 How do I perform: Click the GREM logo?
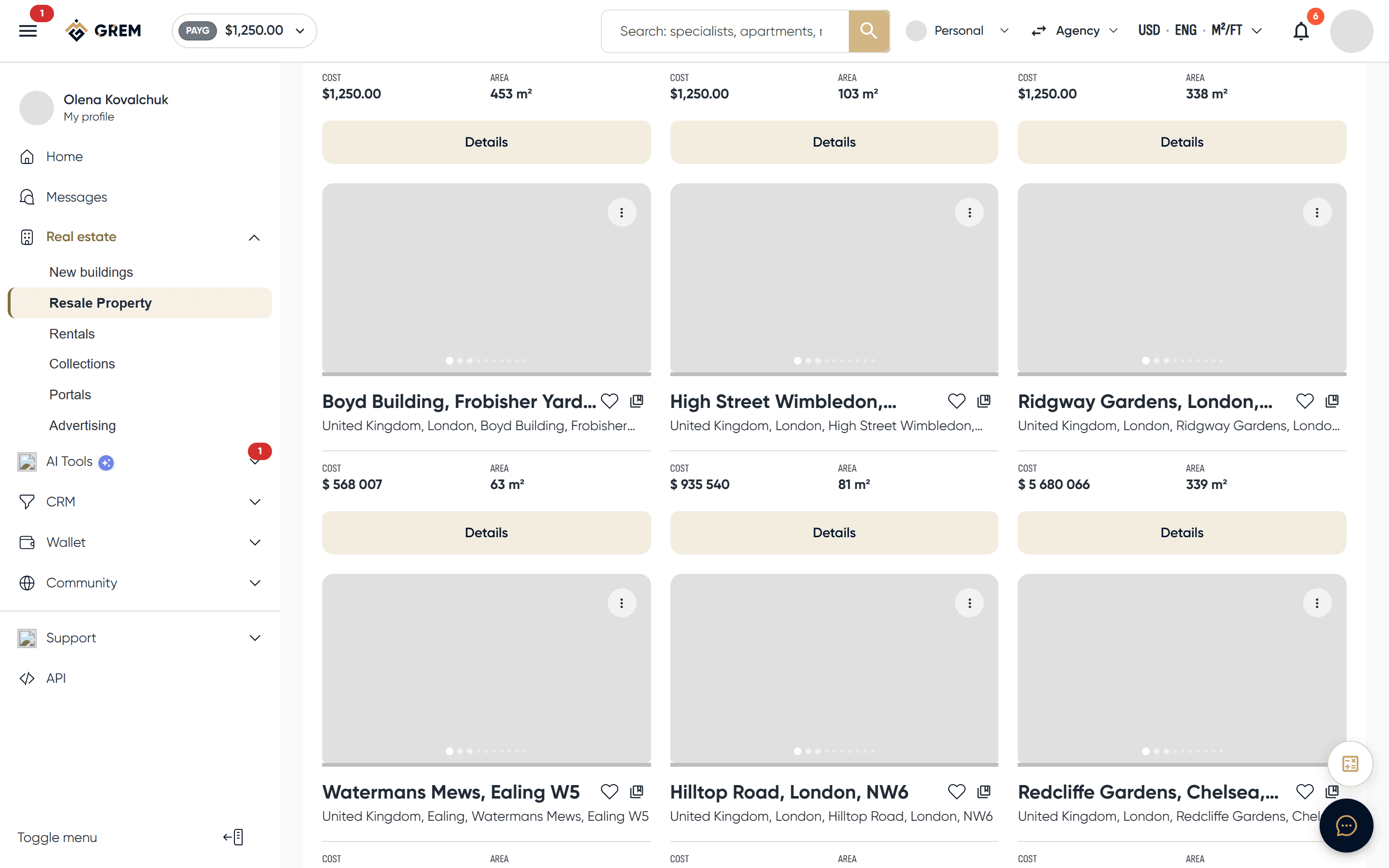(x=103, y=30)
